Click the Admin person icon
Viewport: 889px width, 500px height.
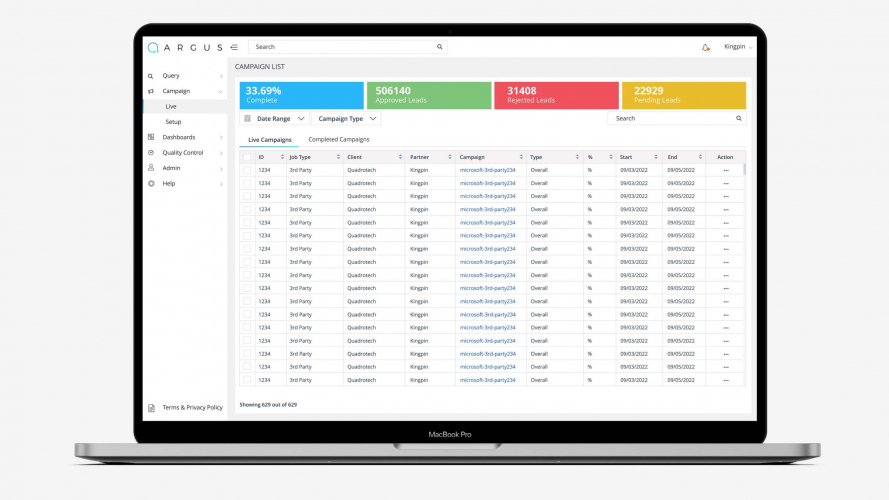151,168
